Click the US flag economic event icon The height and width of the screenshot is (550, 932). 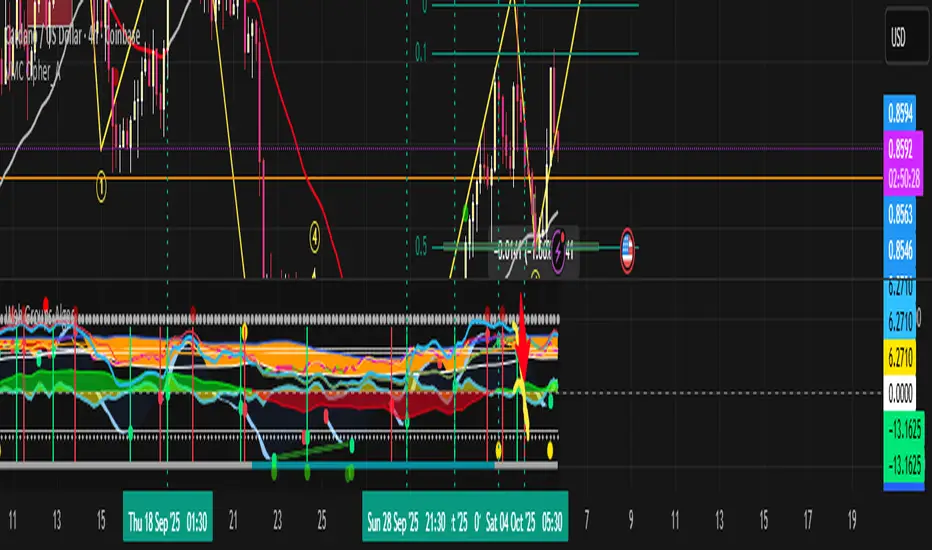(x=627, y=250)
